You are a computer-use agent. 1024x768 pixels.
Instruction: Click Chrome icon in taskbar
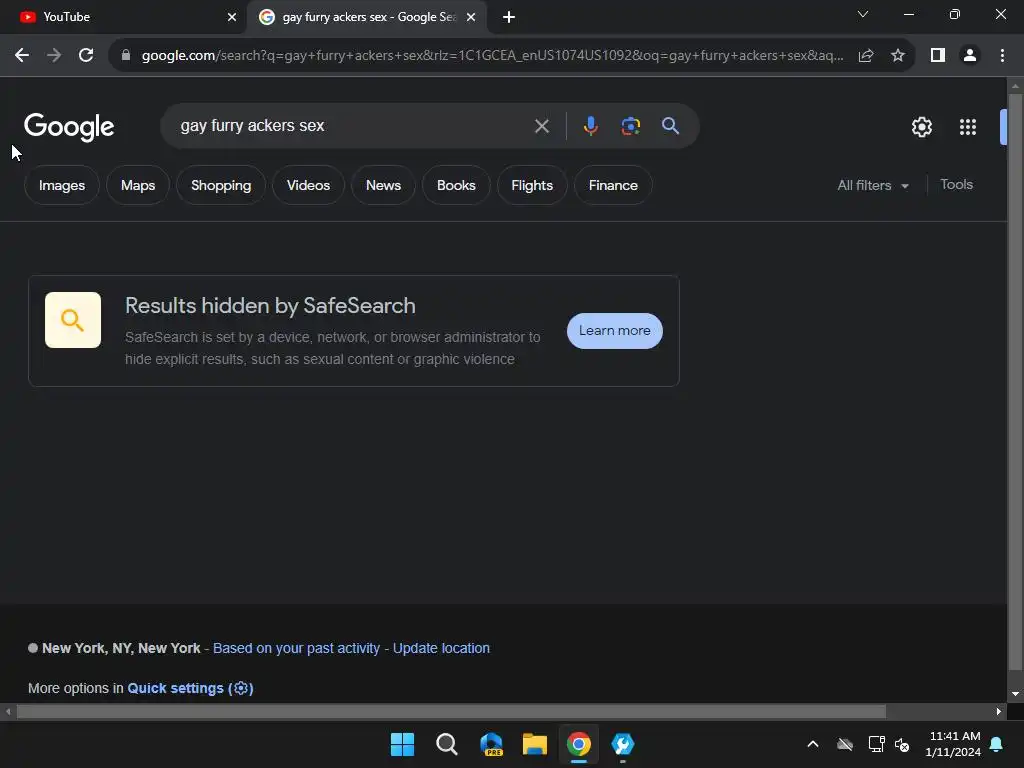pyautogui.click(x=579, y=744)
